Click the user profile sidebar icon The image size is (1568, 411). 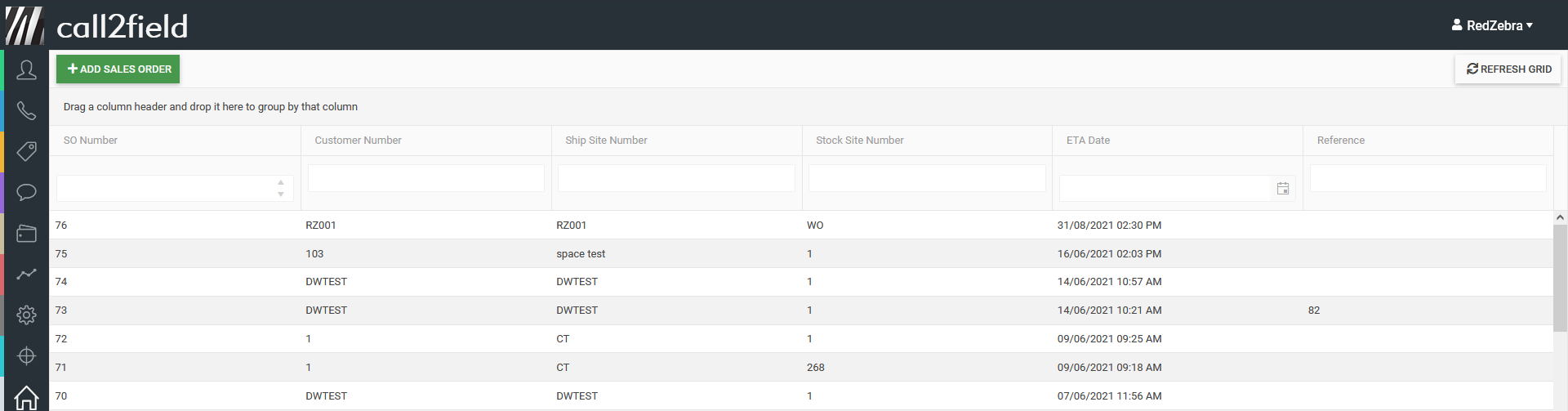26,70
